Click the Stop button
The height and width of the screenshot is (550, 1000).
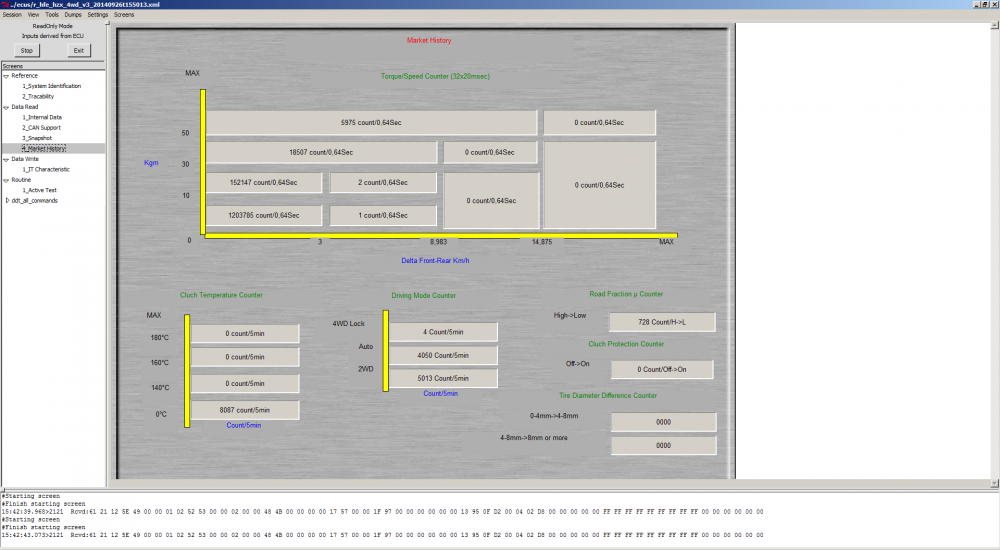coord(27,50)
